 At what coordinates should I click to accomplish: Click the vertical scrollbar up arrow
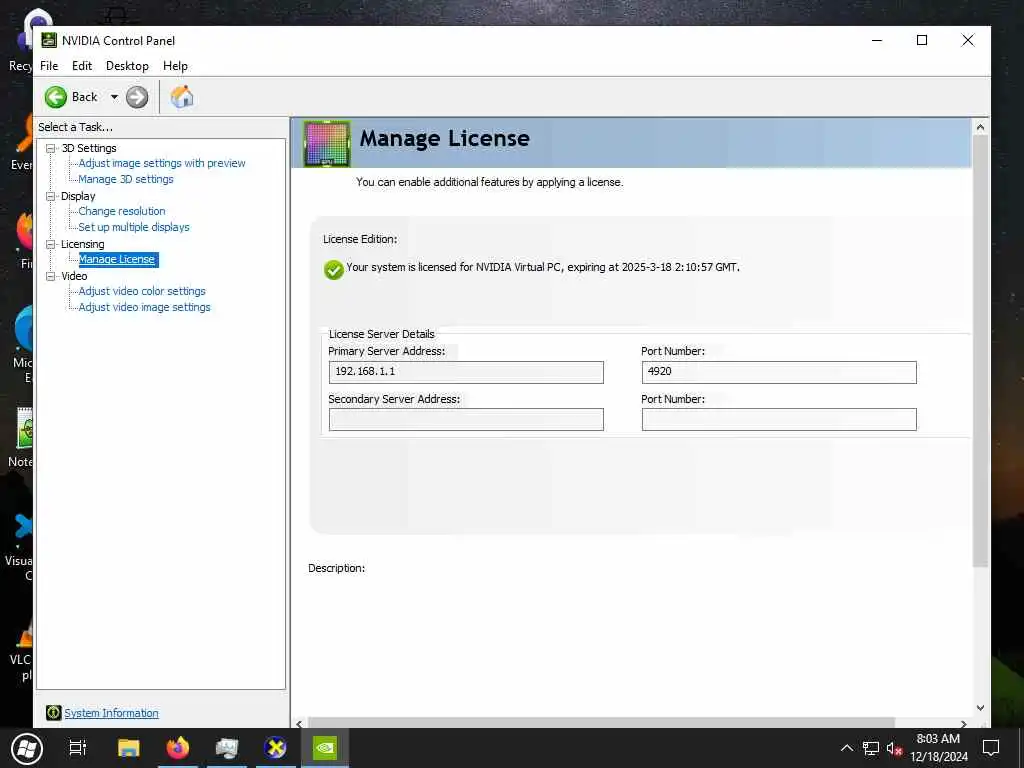point(980,127)
